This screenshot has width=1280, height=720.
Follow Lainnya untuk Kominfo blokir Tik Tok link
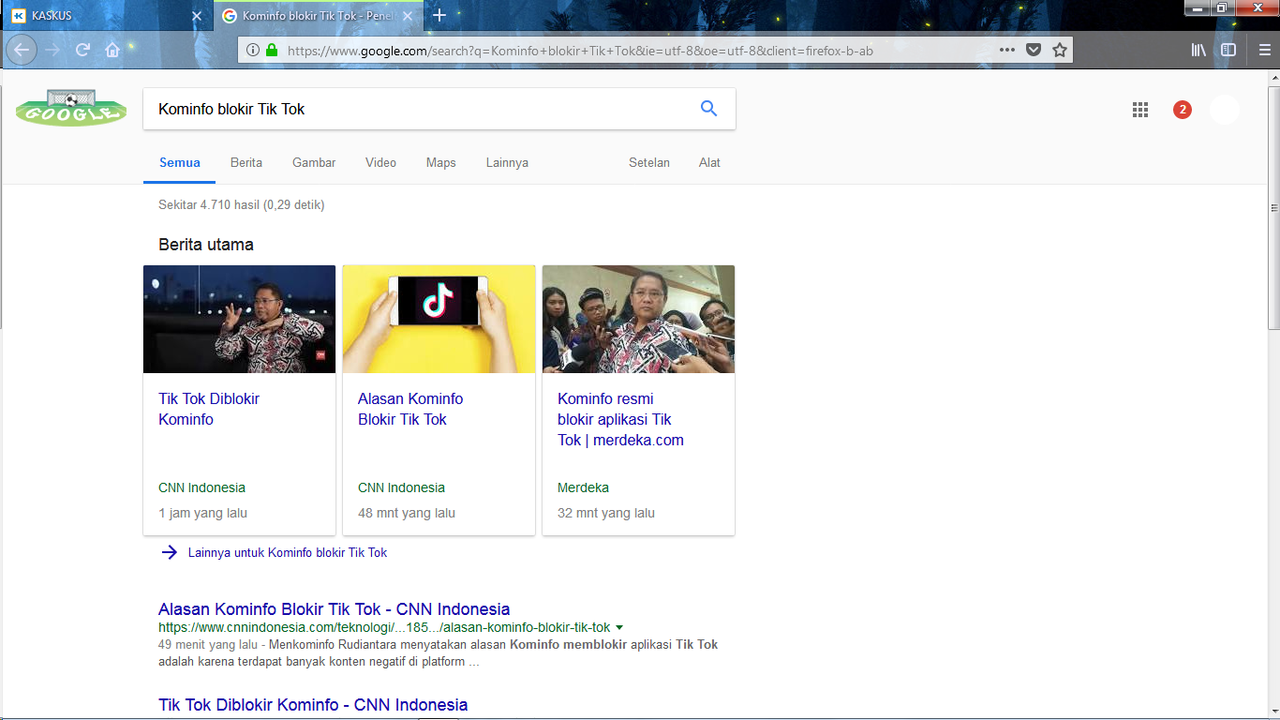tap(287, 552)
